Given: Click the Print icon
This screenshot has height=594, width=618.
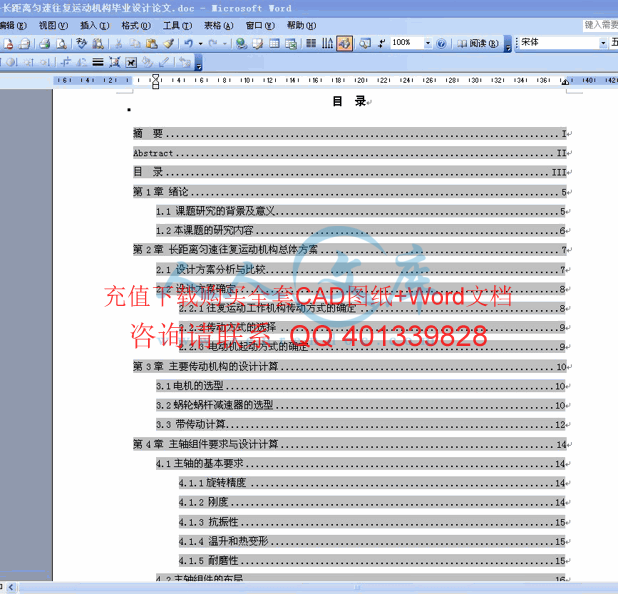Looking at the screenshot, I should (44, 43).
